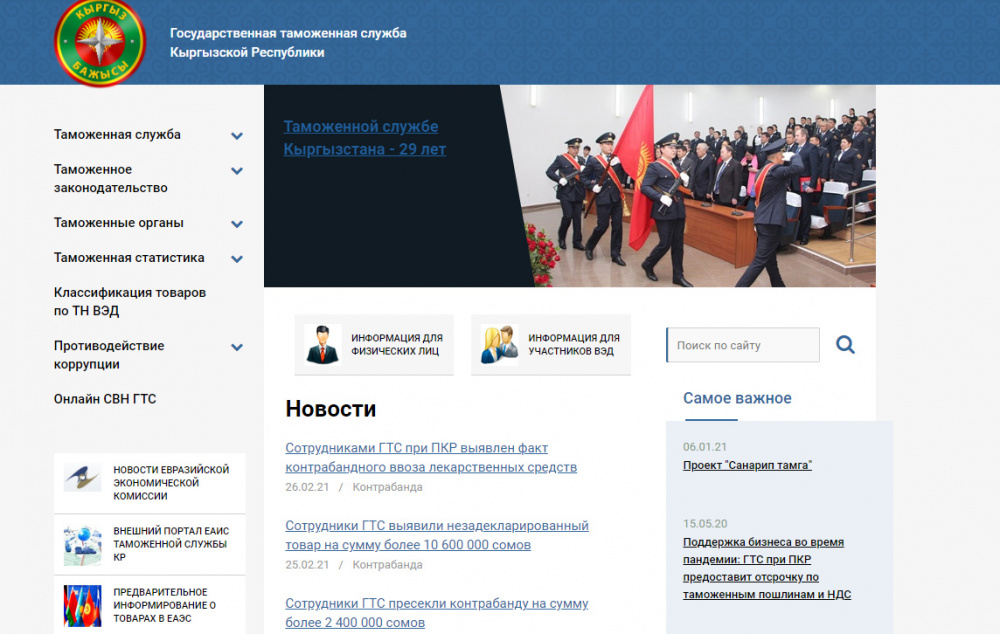Expand the Таможенная статистика chevron

[x=237, y=259]
